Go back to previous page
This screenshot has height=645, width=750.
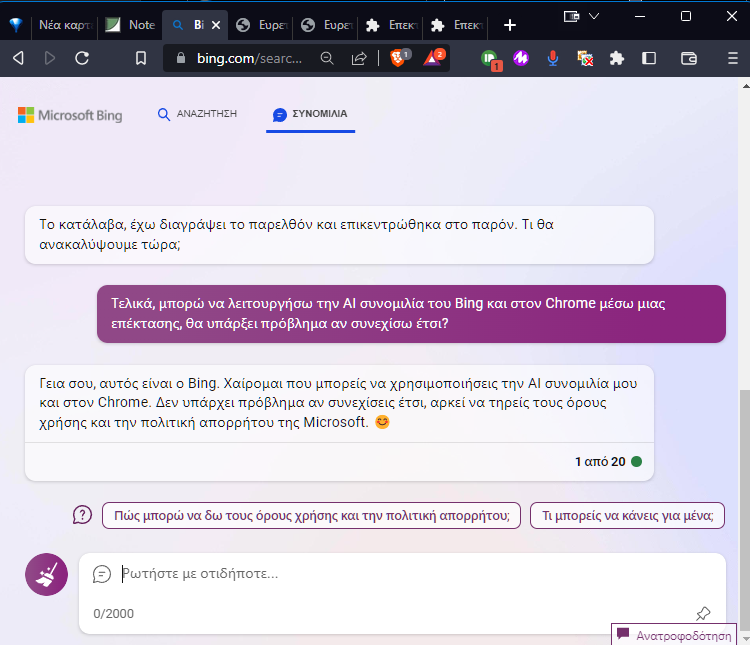[x=18, y=58]
